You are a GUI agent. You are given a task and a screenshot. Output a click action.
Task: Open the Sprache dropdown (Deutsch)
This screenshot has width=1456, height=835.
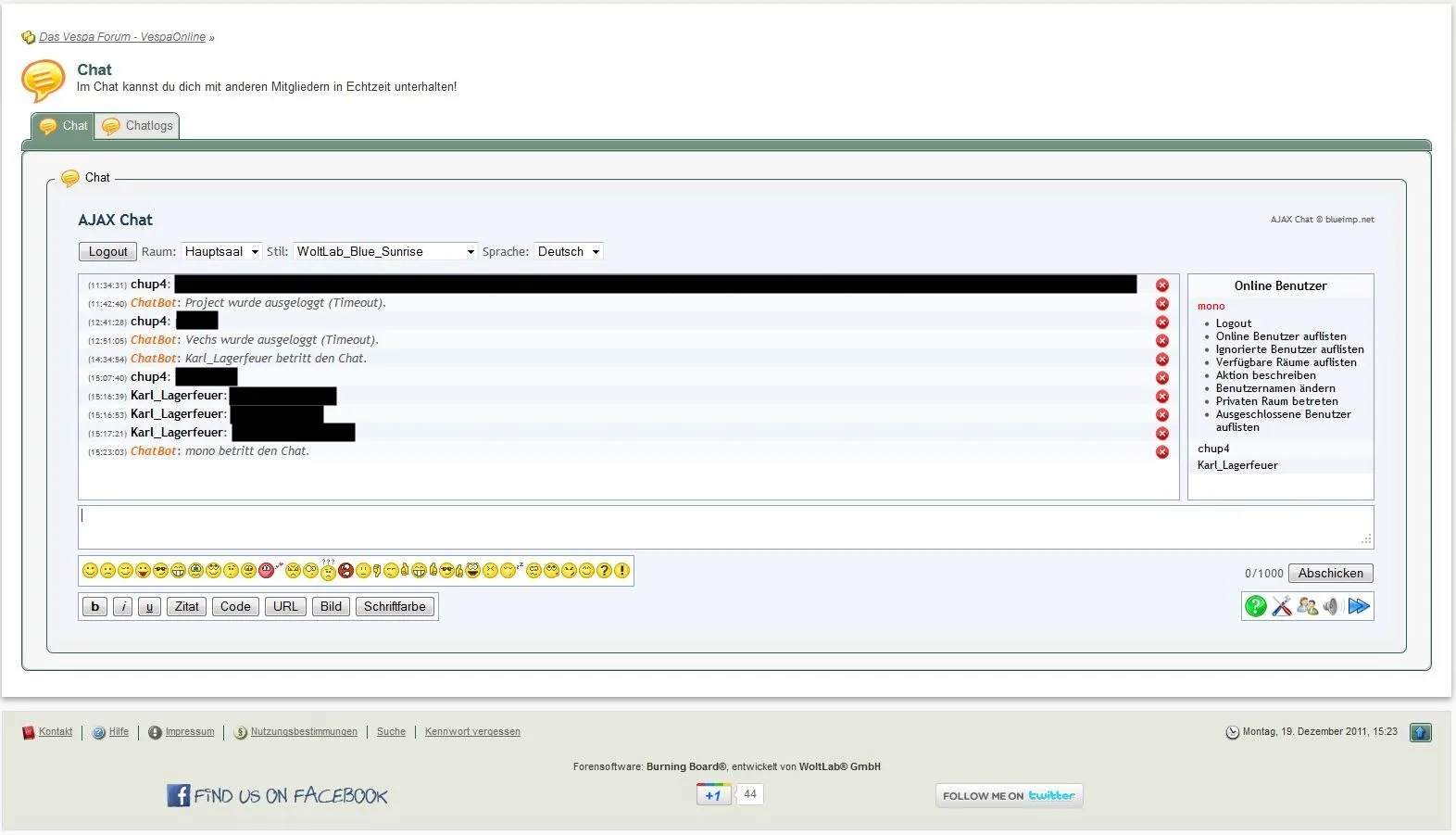pyautogui.click(x=569, y=252)
